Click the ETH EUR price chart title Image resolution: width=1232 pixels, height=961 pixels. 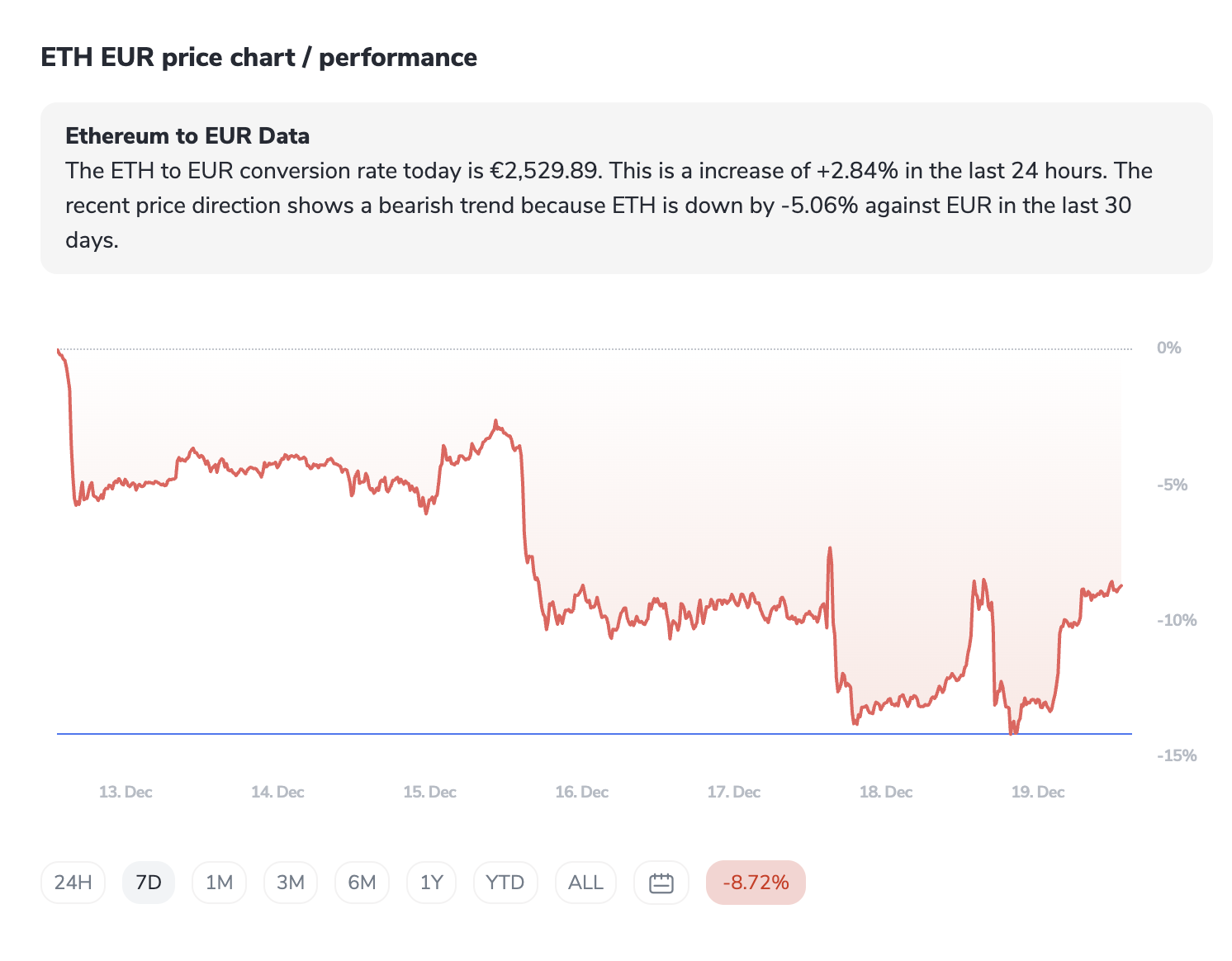(258, 58)
